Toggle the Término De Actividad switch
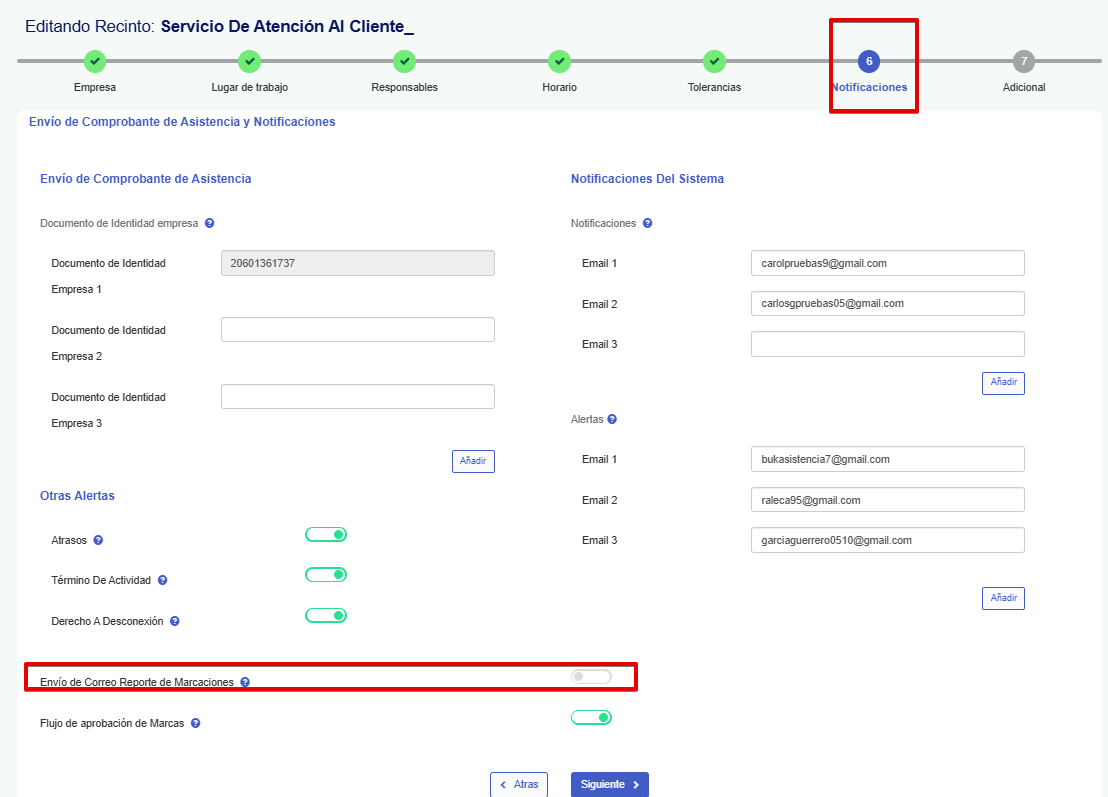Image resolution: width=1108 pixels, height=797 pixels. [x=326, y=575]
